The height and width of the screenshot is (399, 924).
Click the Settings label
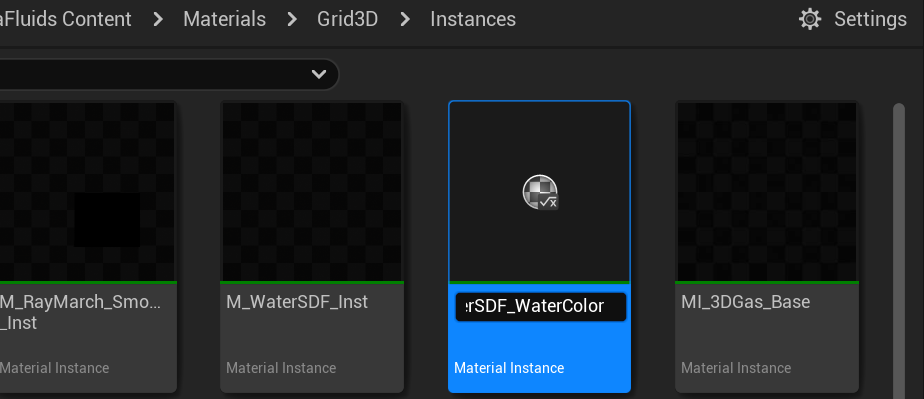tap(870, 19)
